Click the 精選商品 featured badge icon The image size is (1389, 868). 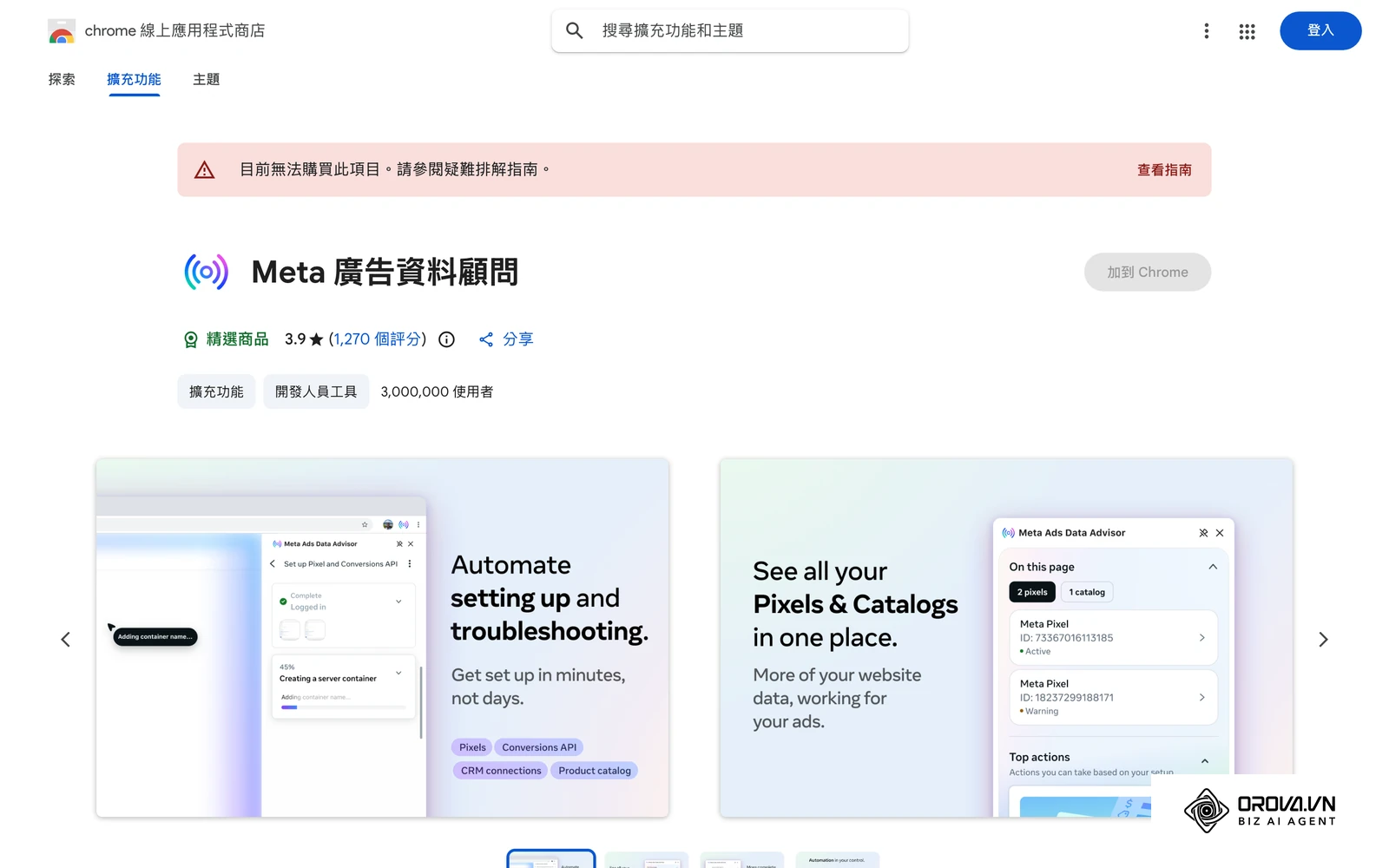[191, 339]
